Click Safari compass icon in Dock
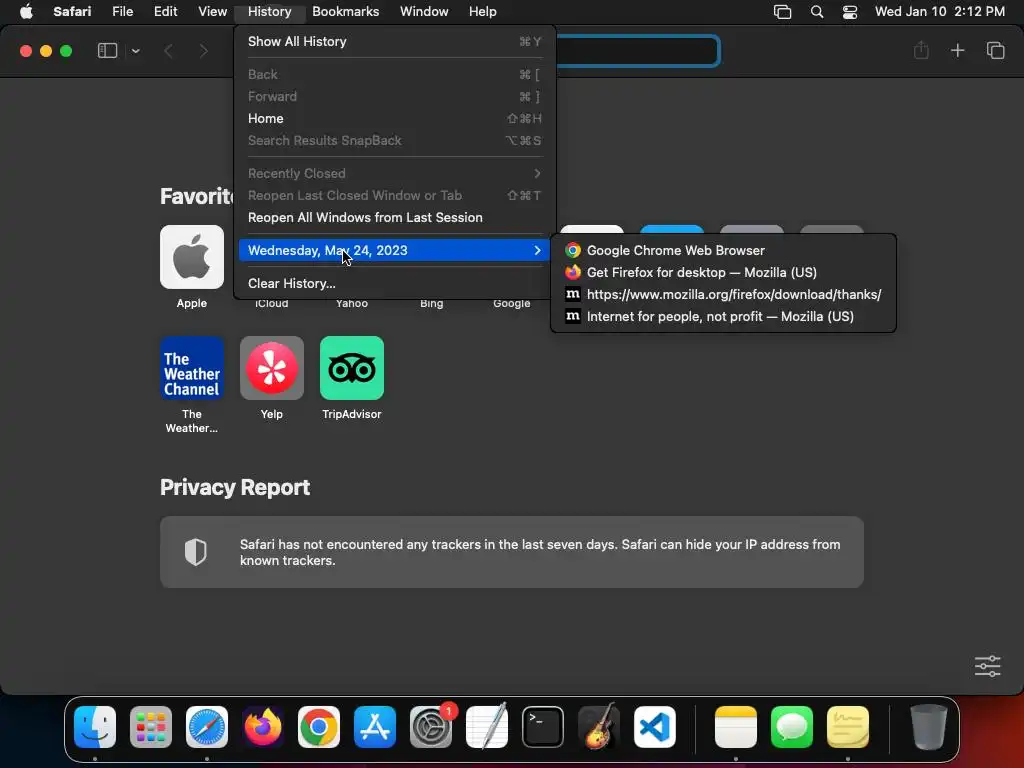 click(x=207, y=727)
